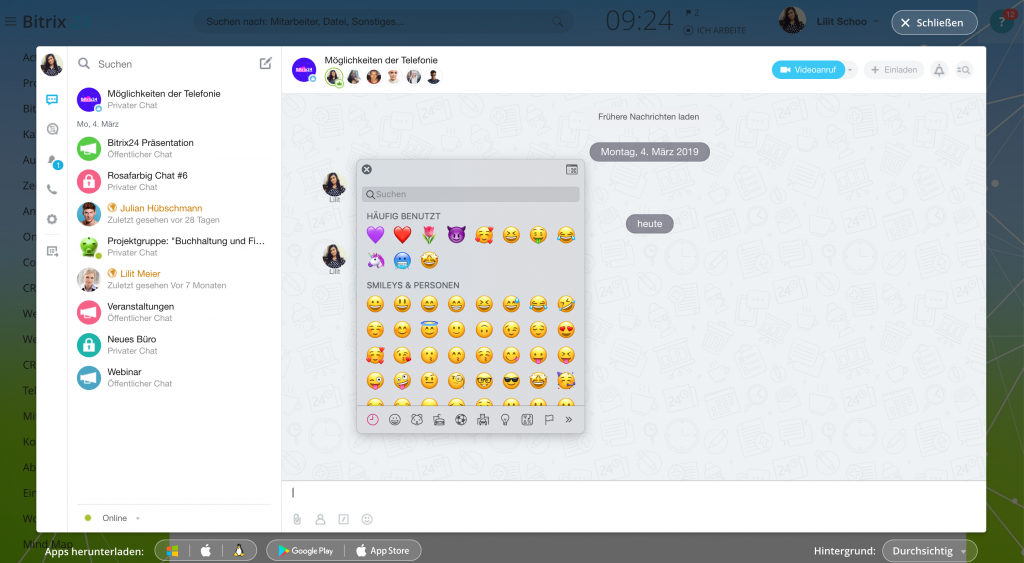Mute chat with the bell icon

(x=938, y=70)
